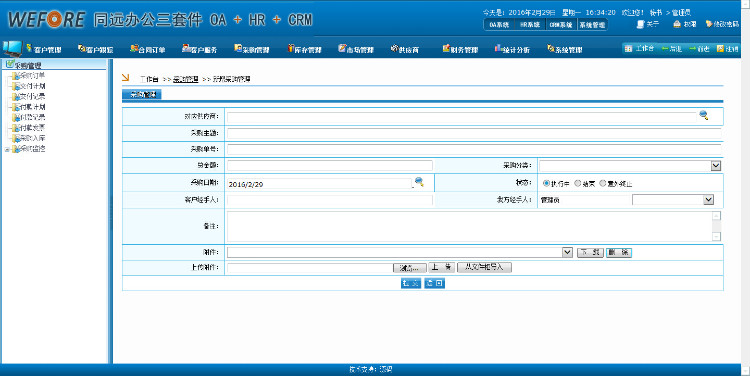Click the 总金额 input field
The width and height of the screenshot is (750, 376).
(x=330, y=166)
